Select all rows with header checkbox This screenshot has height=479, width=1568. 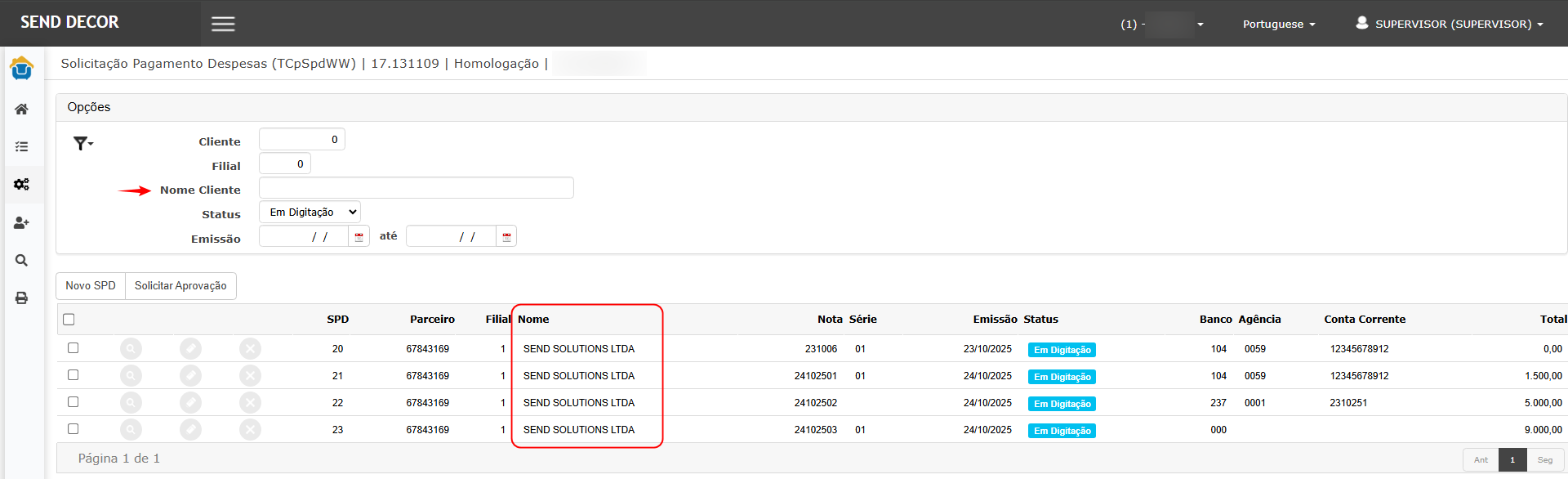click(69, 320)
